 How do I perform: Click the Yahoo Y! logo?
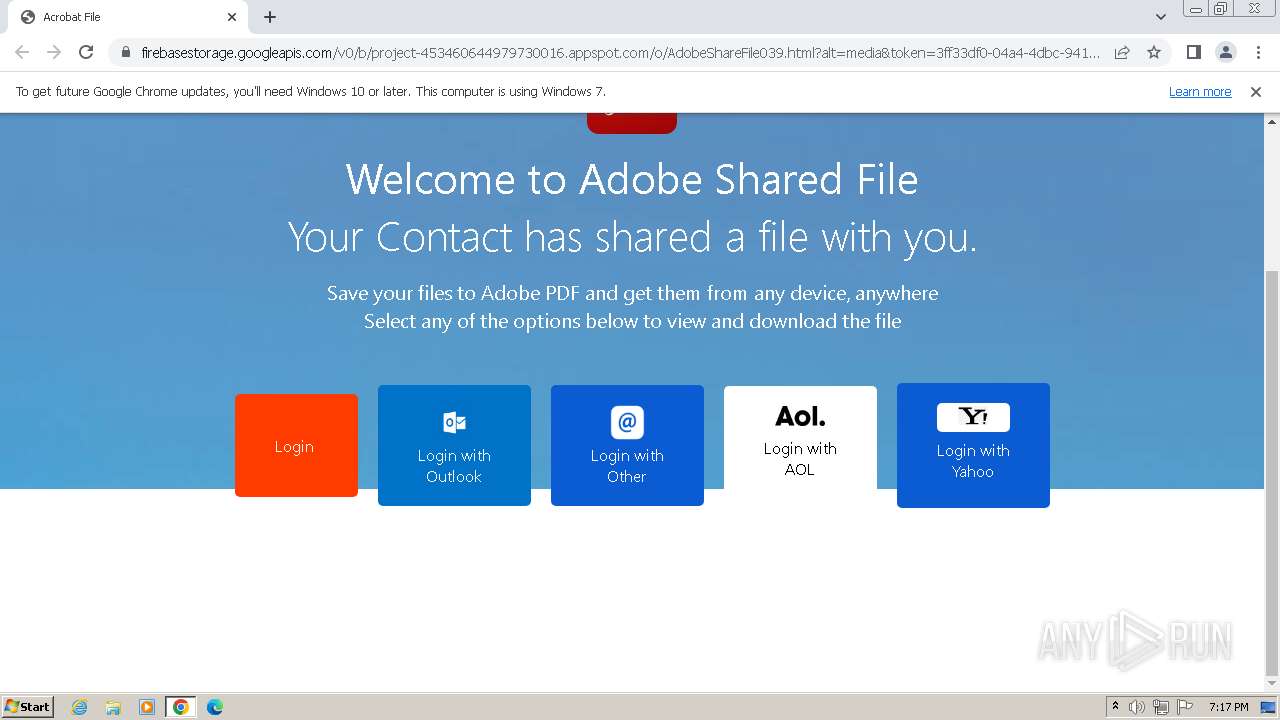[x=973, y=417]
